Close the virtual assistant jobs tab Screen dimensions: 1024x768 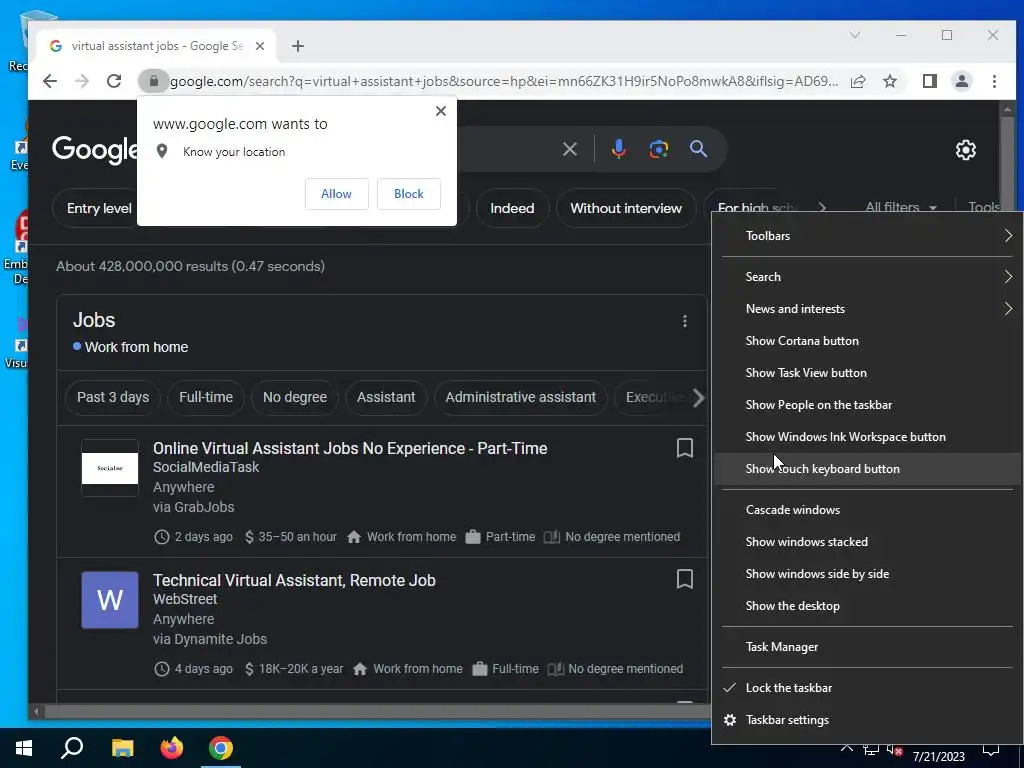point(260,46)
